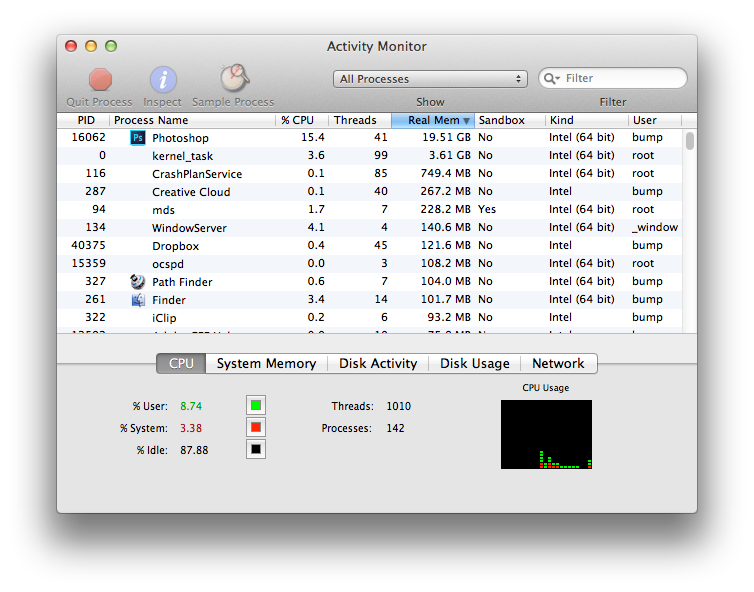
Task: Click the Finder icon in the process list
Action: coord(138,300)
